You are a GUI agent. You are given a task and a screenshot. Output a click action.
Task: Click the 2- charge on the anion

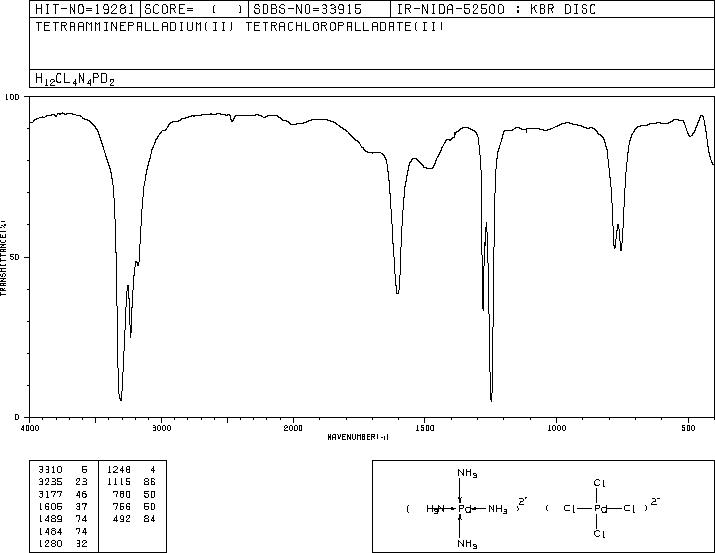pyautogui.click(x=656, y=501)
